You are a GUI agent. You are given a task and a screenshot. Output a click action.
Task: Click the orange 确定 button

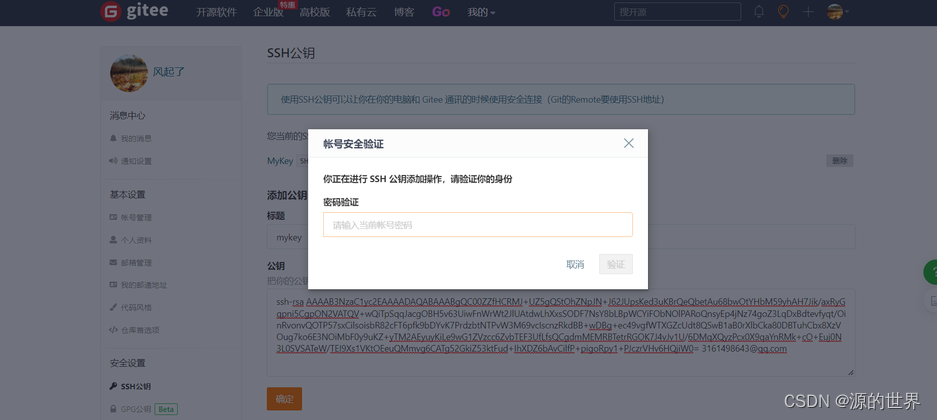click(x=284, y=399)
